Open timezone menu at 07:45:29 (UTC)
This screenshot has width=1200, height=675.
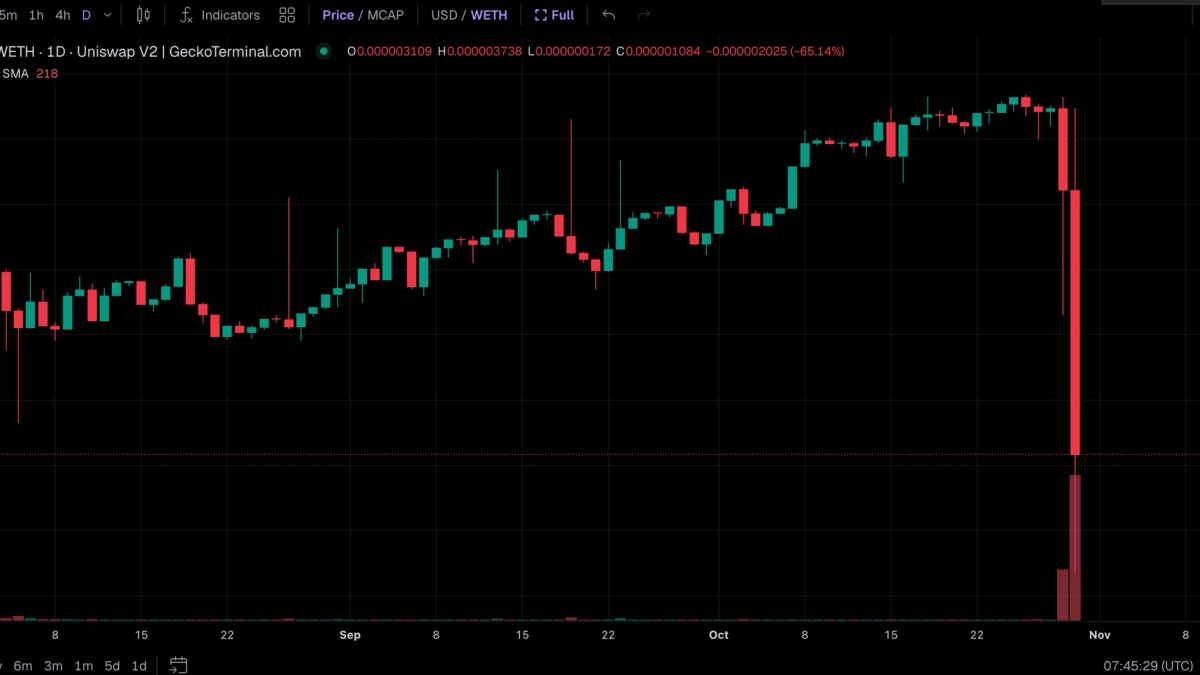pyautogui.click(x=1147, y=666)
